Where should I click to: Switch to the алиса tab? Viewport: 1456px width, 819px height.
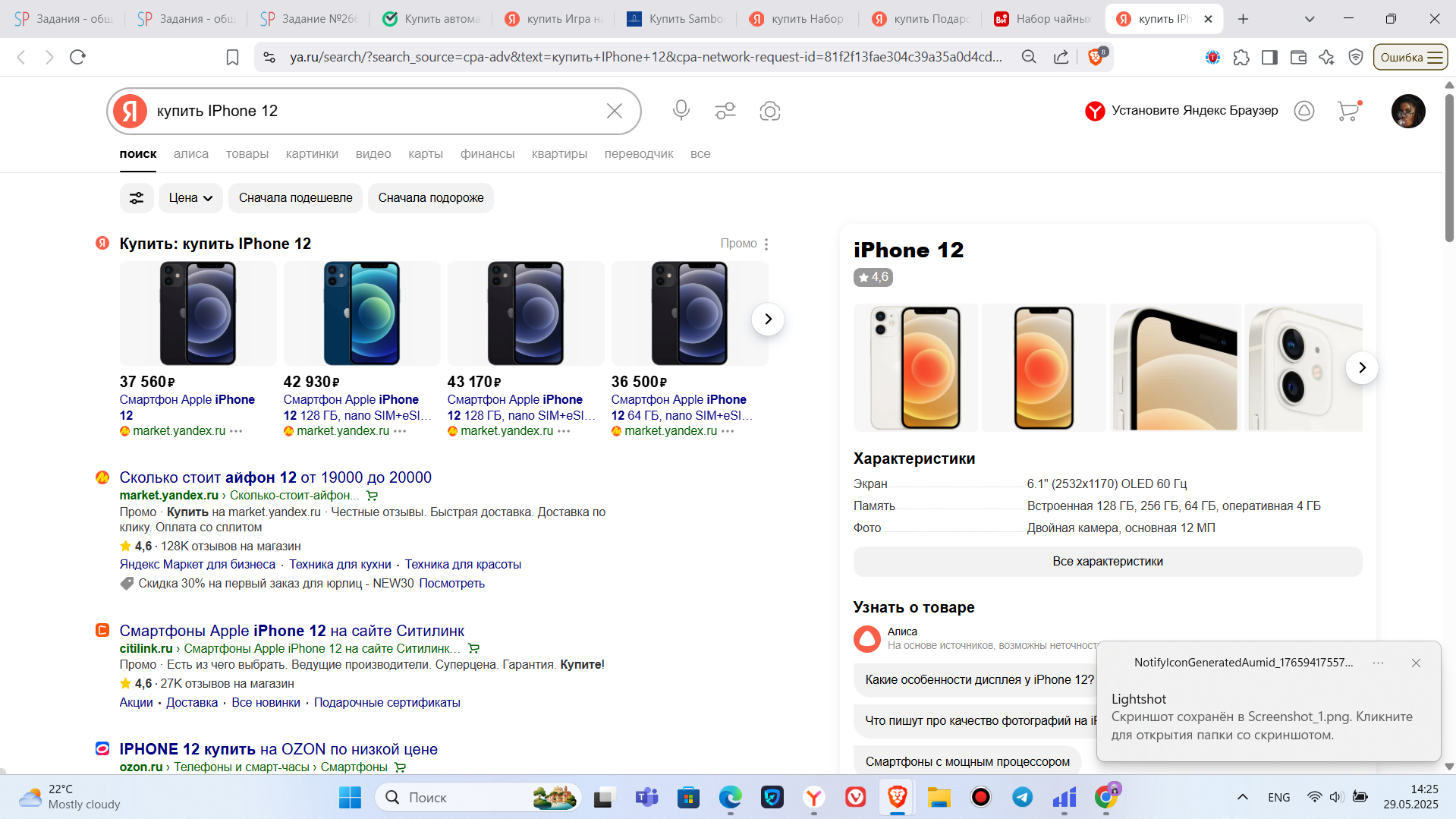(x=191, y=154)
